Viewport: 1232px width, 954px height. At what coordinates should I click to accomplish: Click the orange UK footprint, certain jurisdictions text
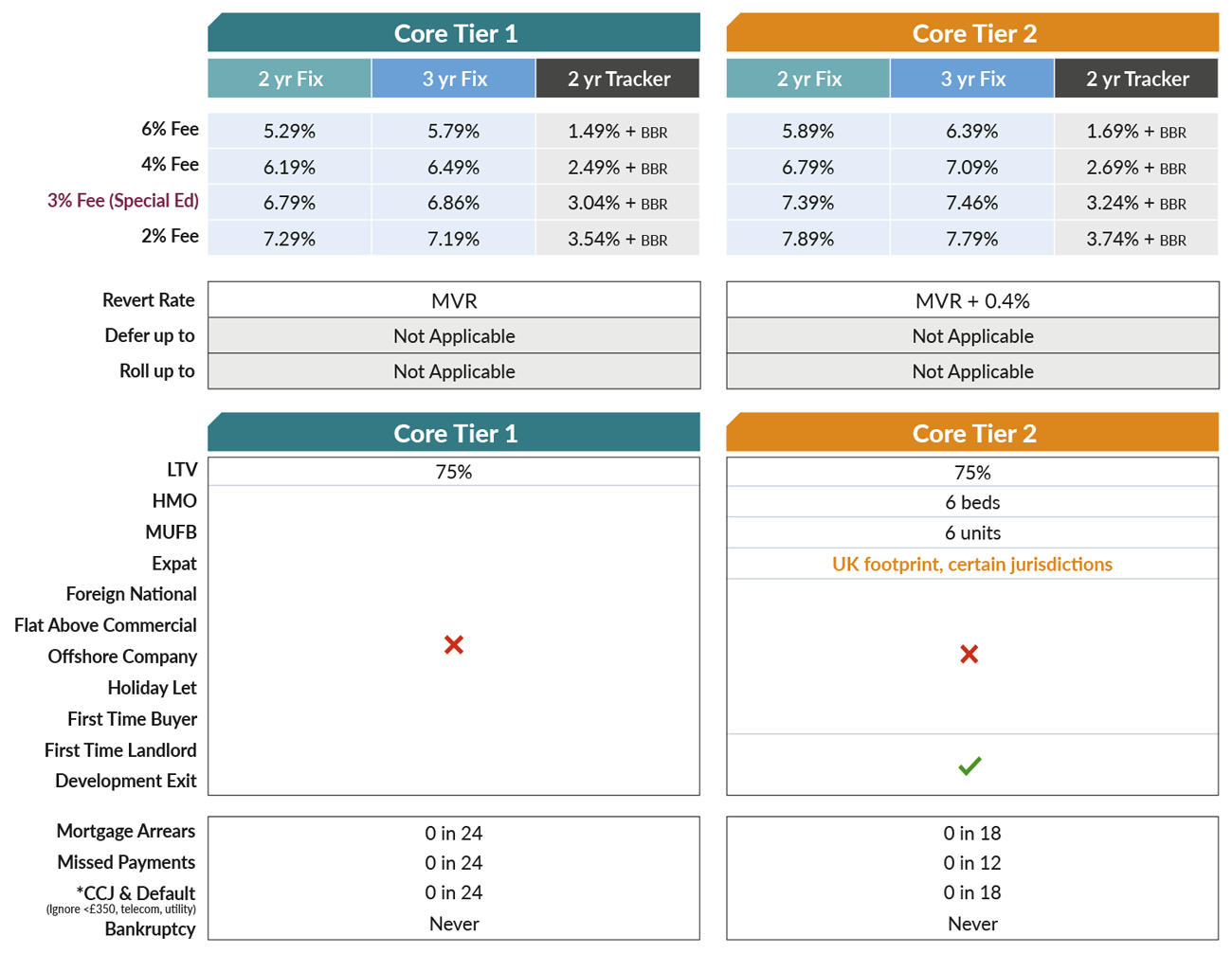(972, 565)
